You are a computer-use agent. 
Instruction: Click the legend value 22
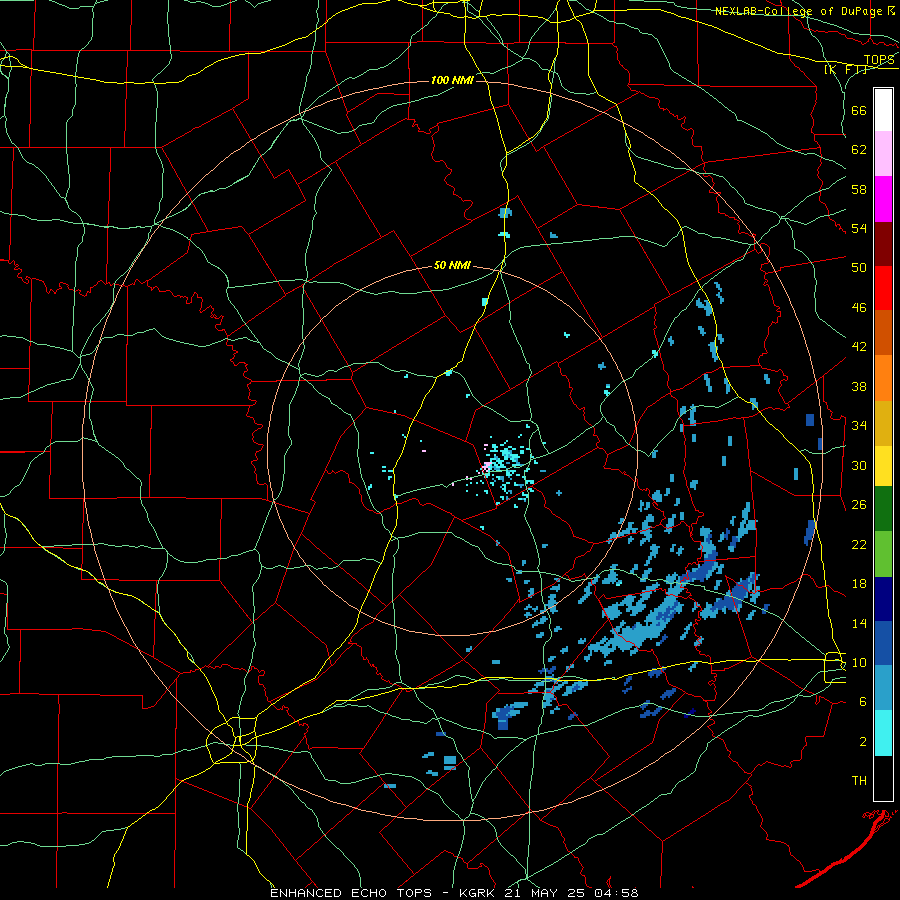(859, 544)
